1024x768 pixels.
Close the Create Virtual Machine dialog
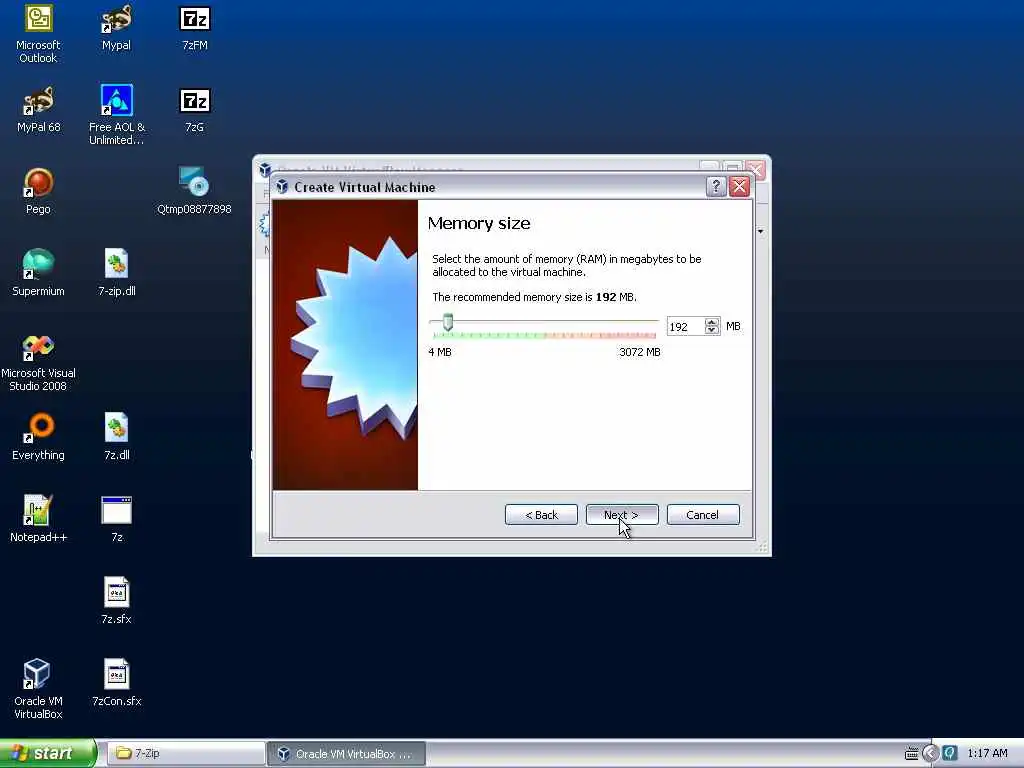coord(739,187)
